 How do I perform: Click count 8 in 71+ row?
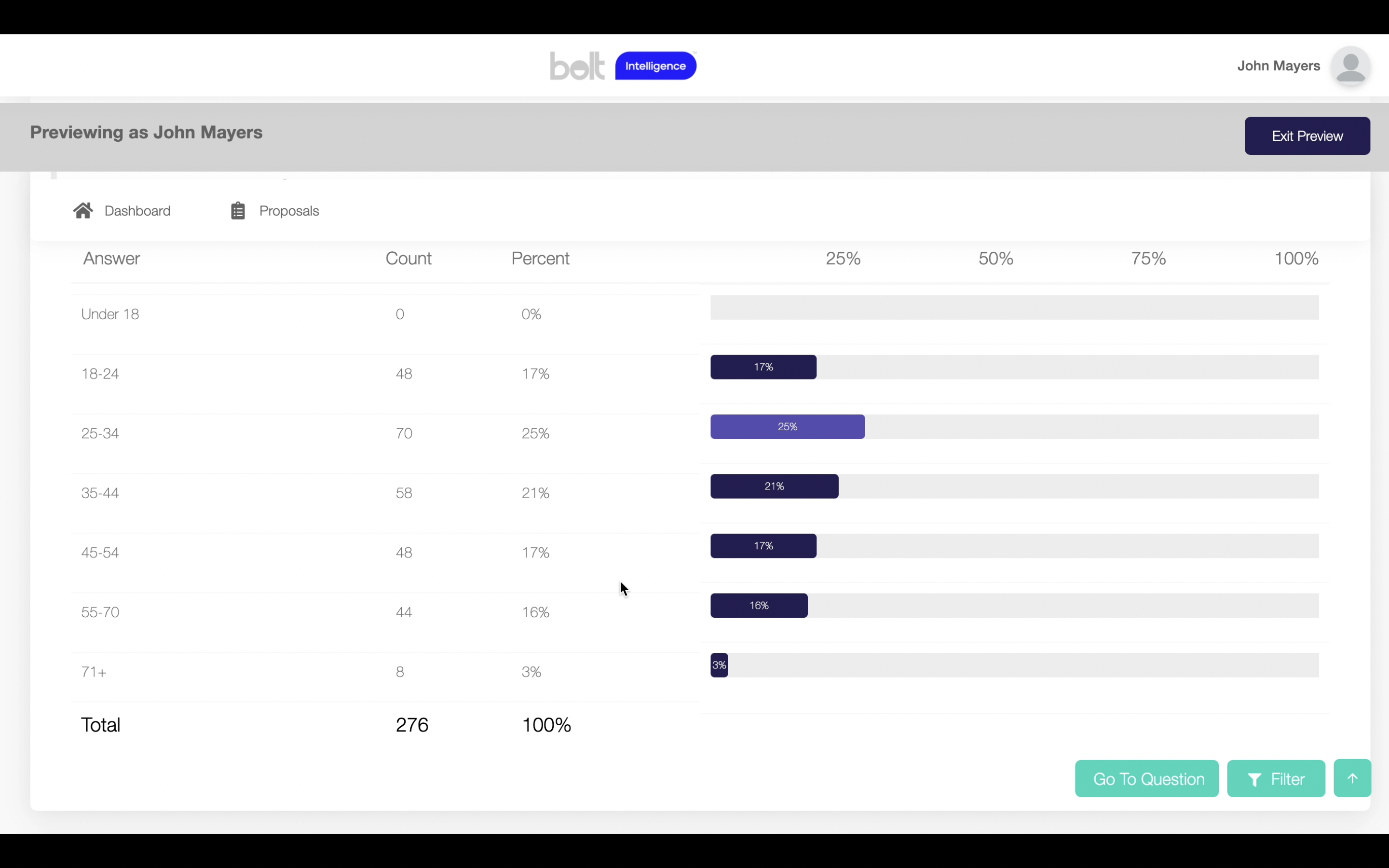(x=400, y=672)
